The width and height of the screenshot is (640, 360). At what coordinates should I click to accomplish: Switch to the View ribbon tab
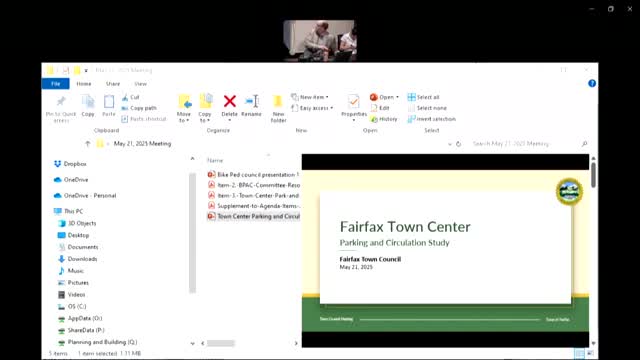tap(140, 84)
